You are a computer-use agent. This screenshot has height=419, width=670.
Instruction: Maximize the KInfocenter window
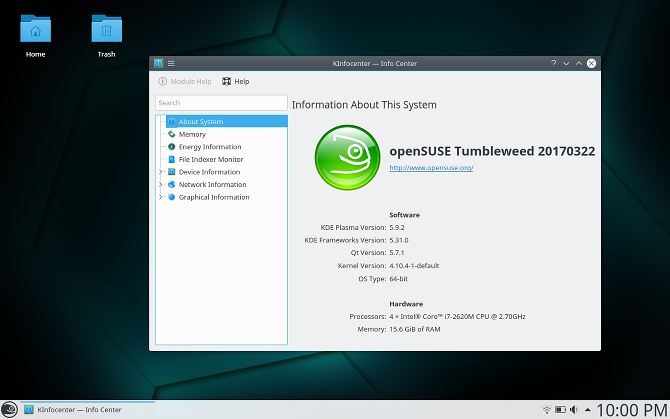(579, 63)
